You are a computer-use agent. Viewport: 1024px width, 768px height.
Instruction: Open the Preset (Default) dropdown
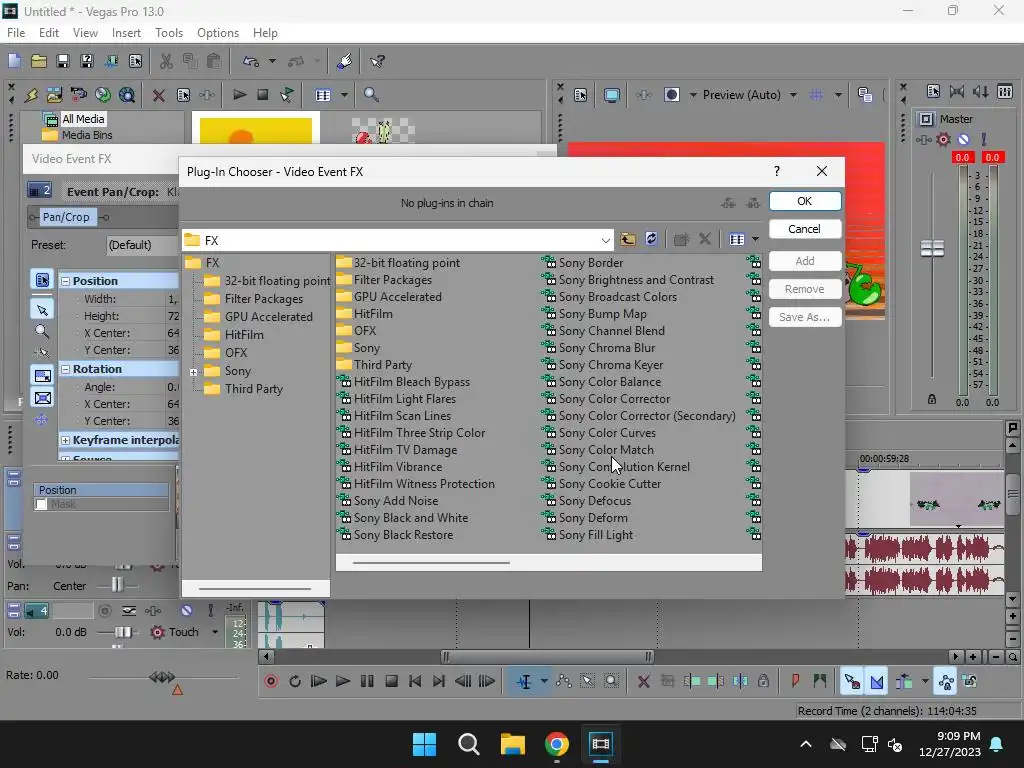[142, 245]
